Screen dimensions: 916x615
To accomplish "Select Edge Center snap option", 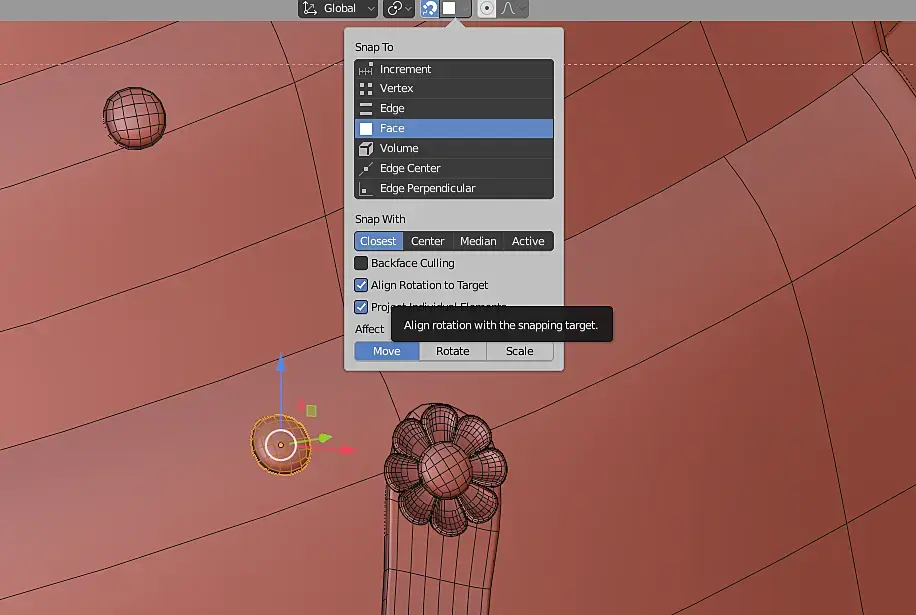I will [454, 168].
